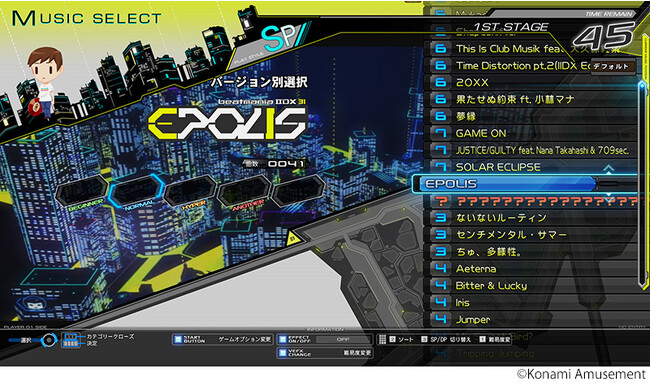This screenshot has width=650, height=386.
Task: Click the key 1 難易度変更 icon
Action: coord(482,339)
